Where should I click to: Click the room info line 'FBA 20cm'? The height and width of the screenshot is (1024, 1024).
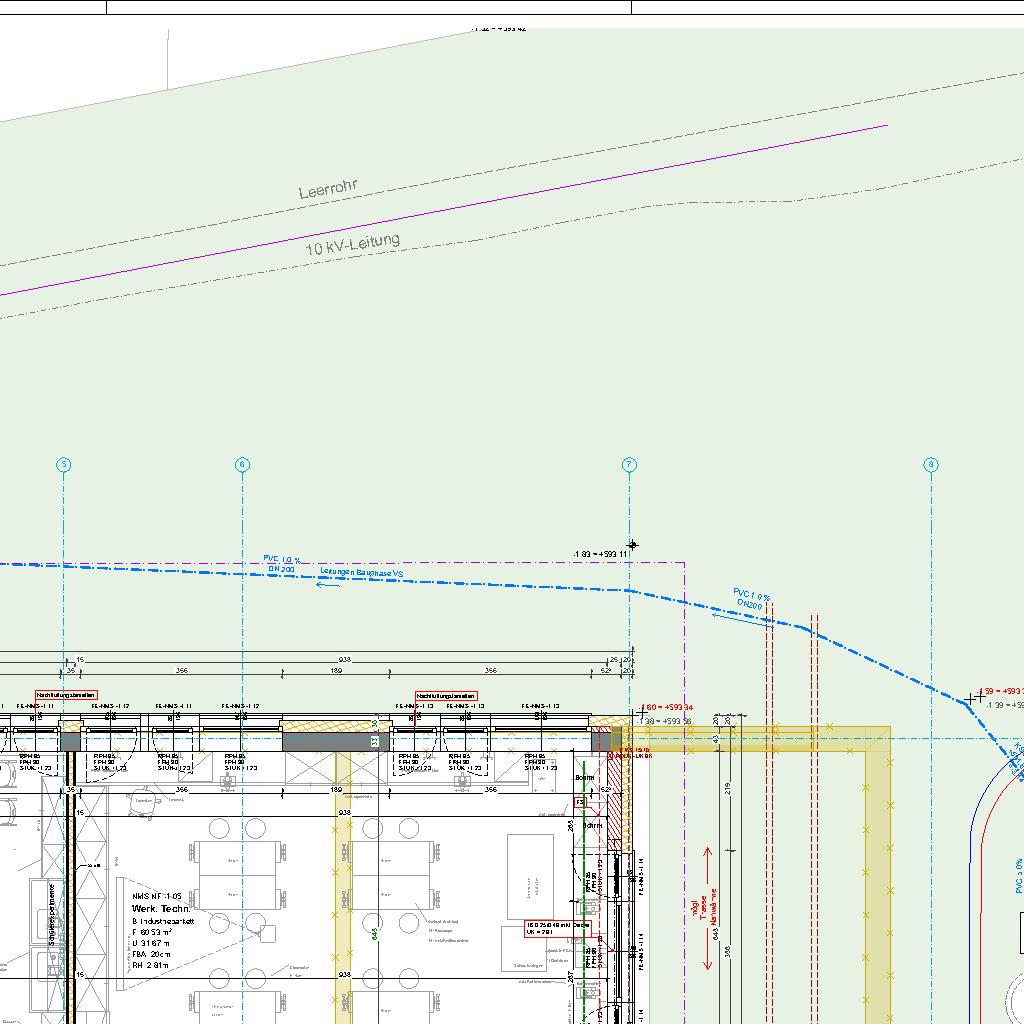(x=151, y=954)
